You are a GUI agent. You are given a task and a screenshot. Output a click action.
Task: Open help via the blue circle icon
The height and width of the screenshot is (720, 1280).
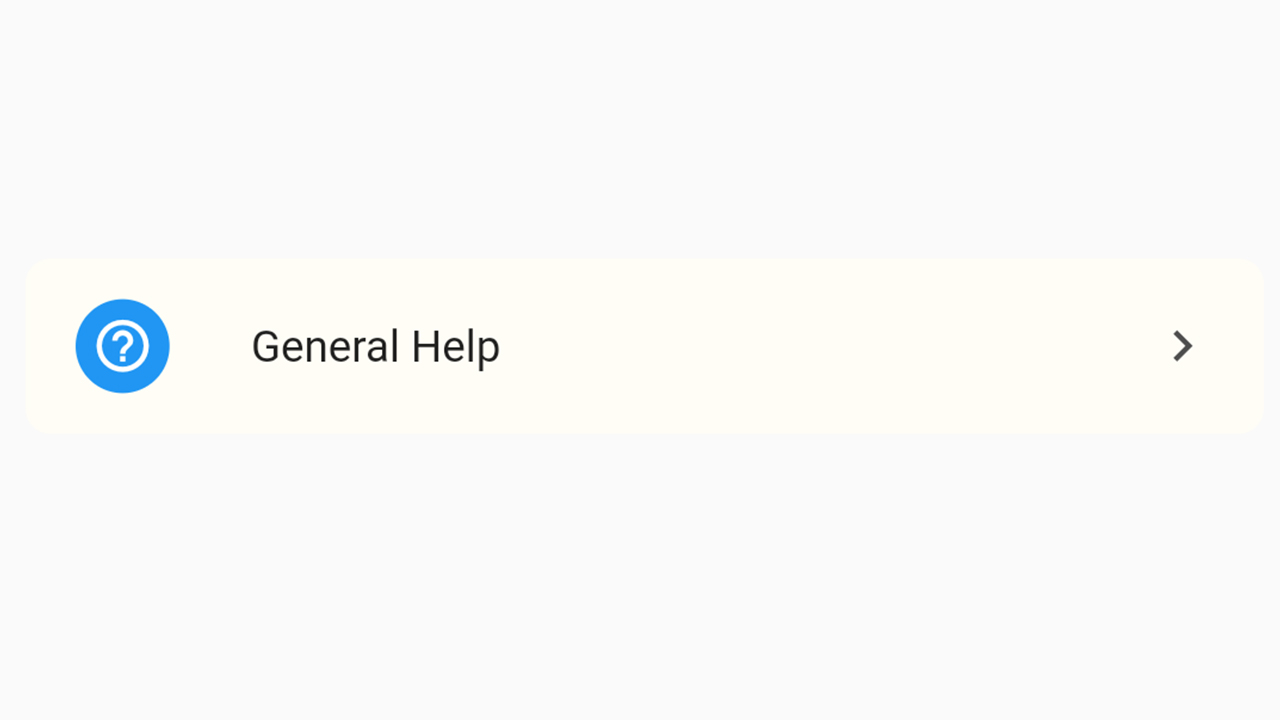[x=122, y=346]
